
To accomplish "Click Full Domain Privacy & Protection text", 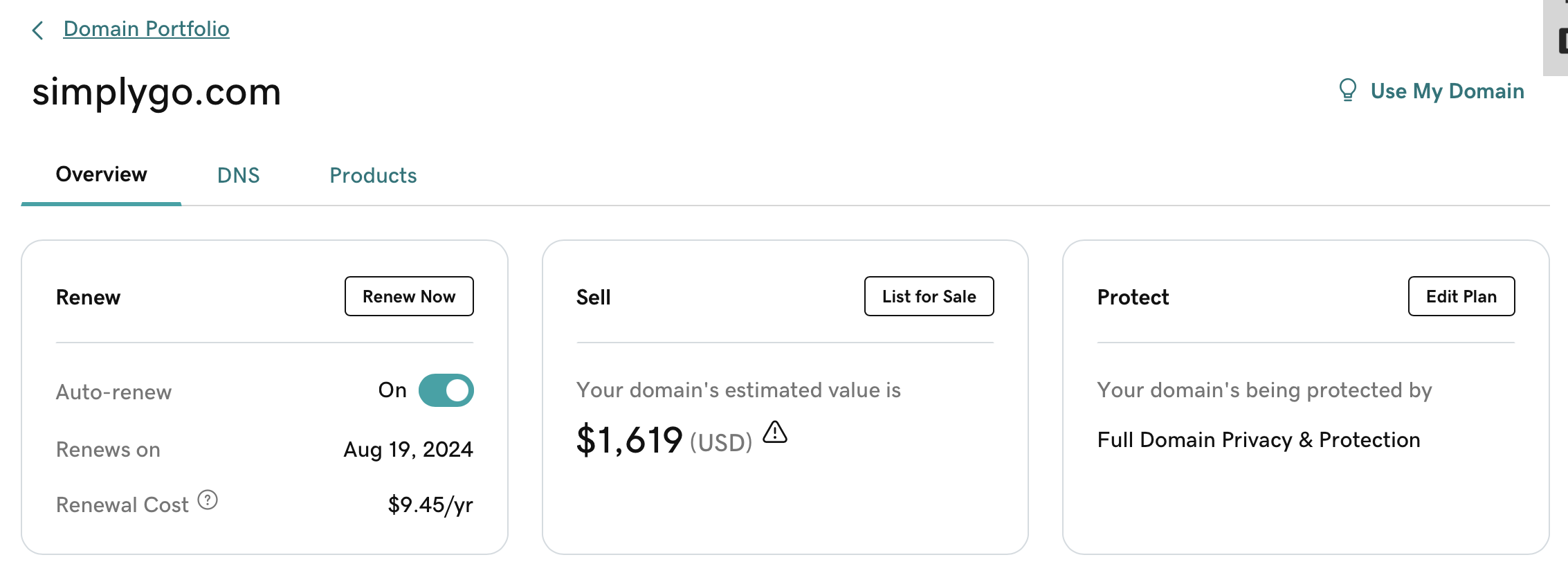I will click(x=1259, y=439).
